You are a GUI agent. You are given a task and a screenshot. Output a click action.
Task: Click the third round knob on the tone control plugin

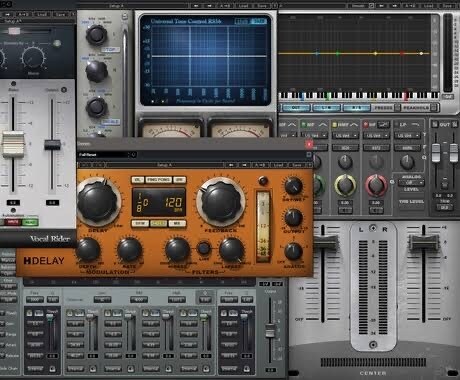point(96,107)
